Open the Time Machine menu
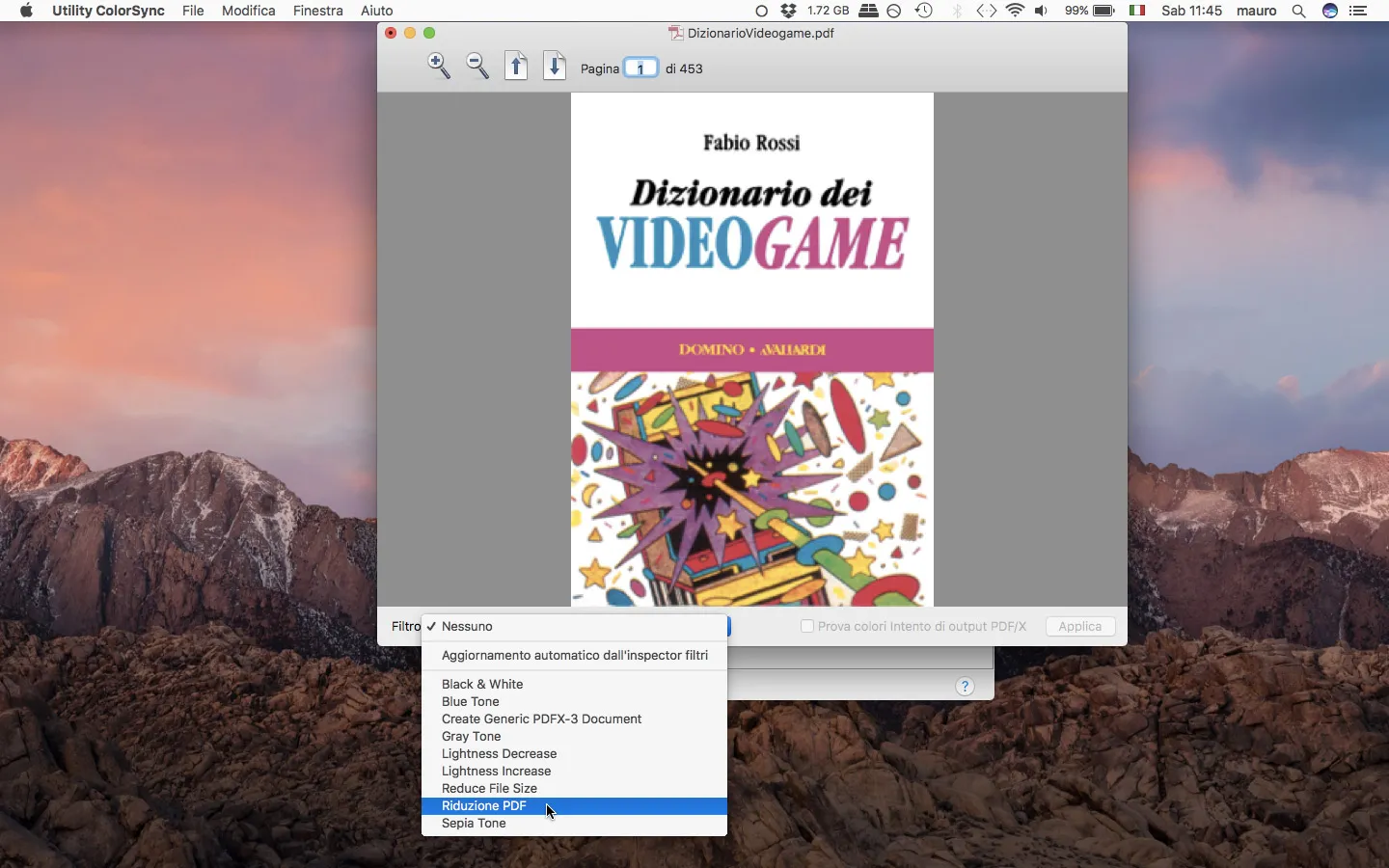This screenshot has height=868, width=1389. coord(924,11)
